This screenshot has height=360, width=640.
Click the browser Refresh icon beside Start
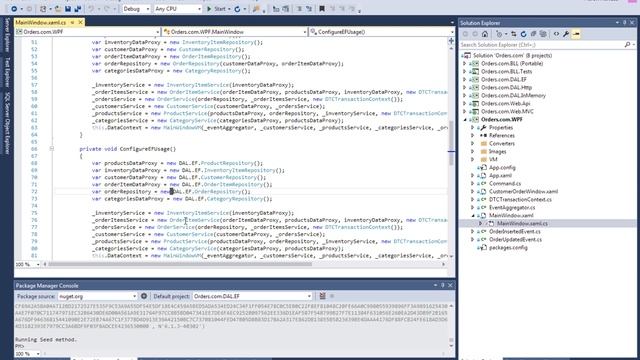pos(237,9)
